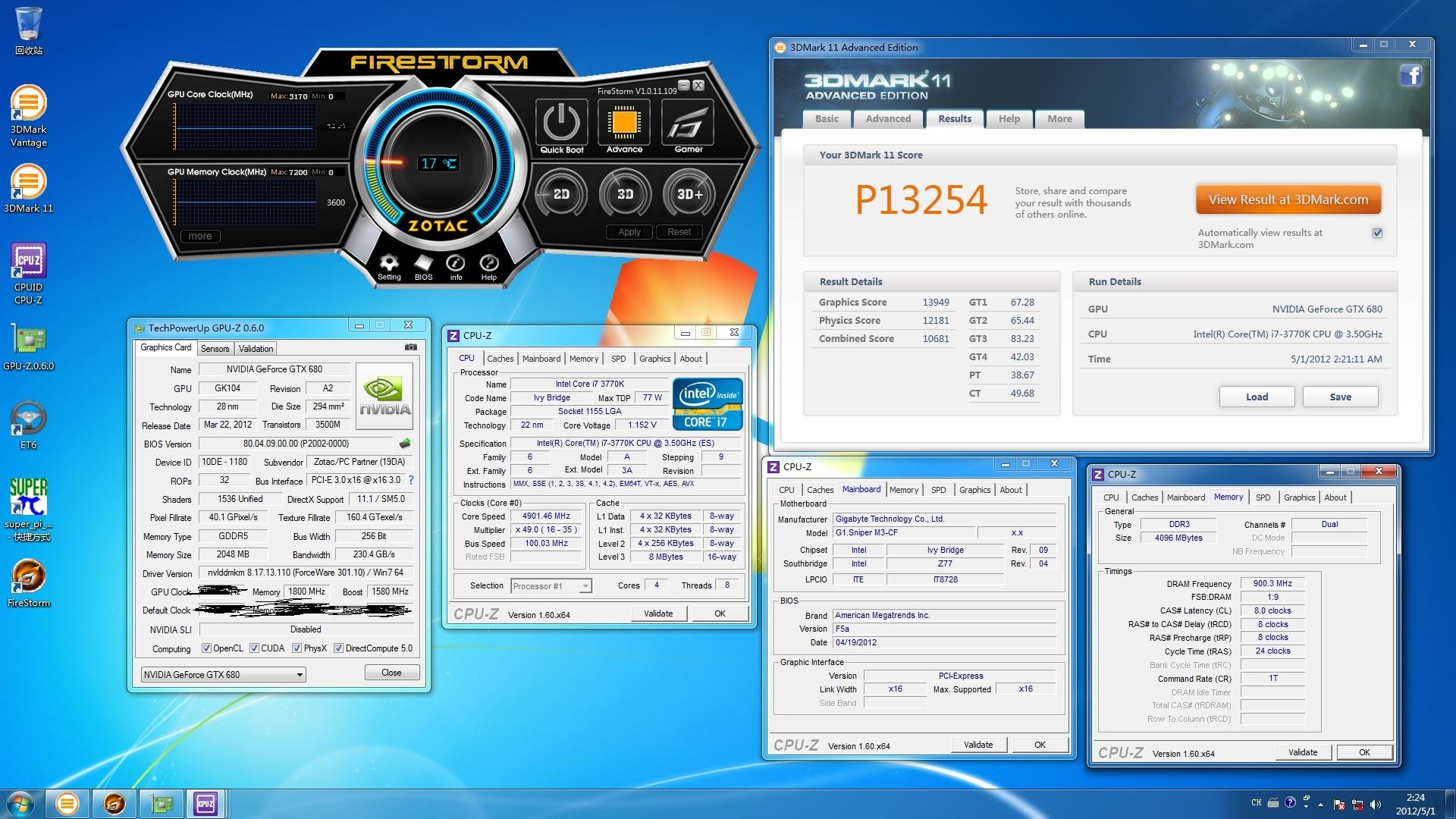Screen dimensions: 1456x819
Task: Toggle Automatically view results checkbox
Action: (x=1377, y=233)
